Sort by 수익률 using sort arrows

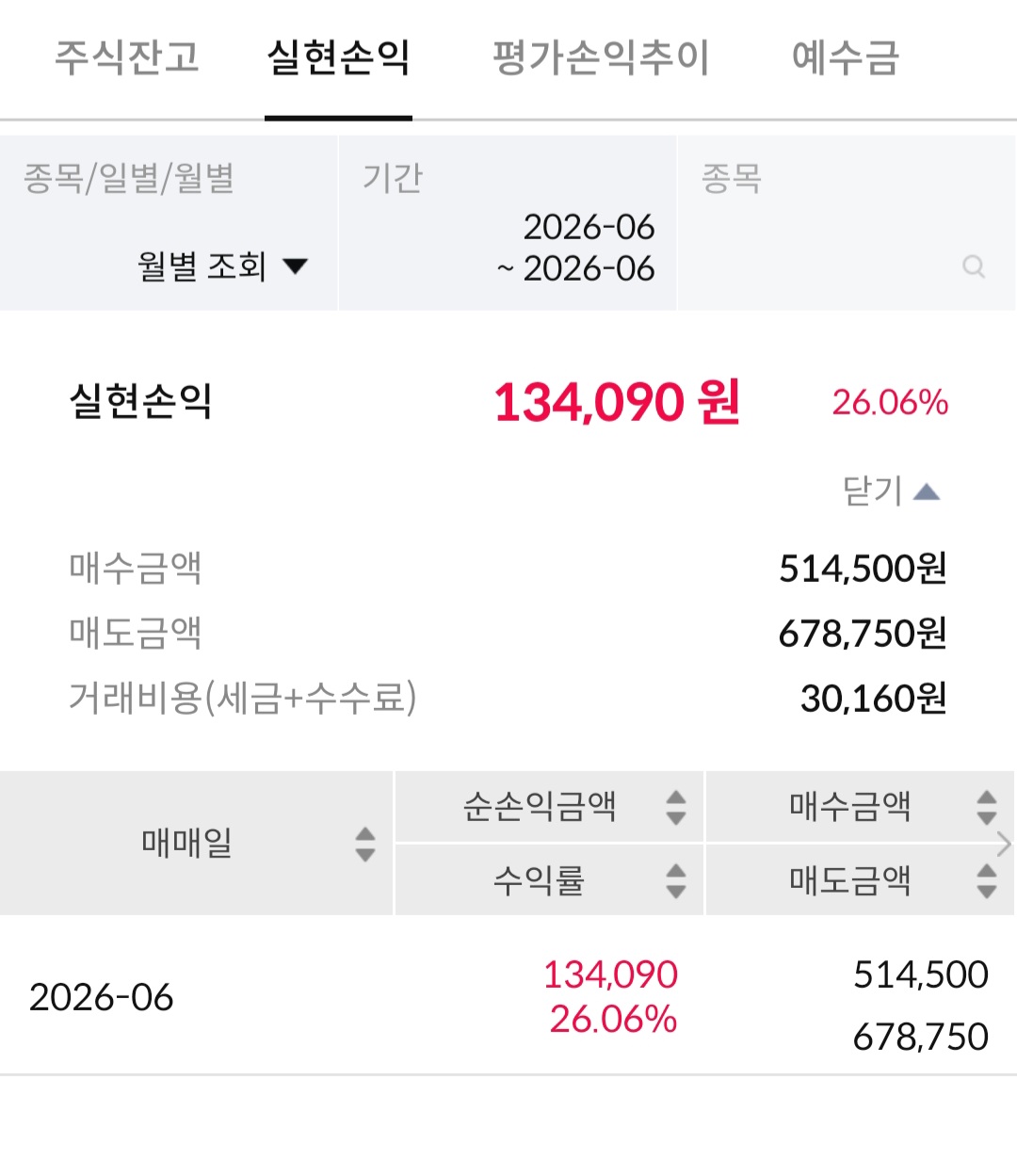676,880
